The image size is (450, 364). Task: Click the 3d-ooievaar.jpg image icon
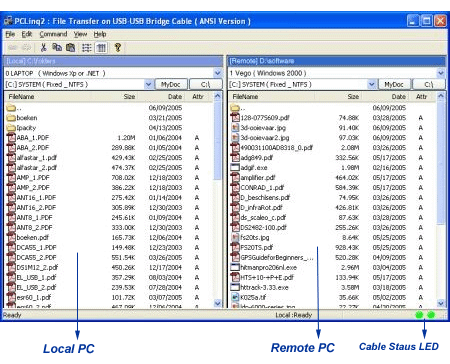235,128
